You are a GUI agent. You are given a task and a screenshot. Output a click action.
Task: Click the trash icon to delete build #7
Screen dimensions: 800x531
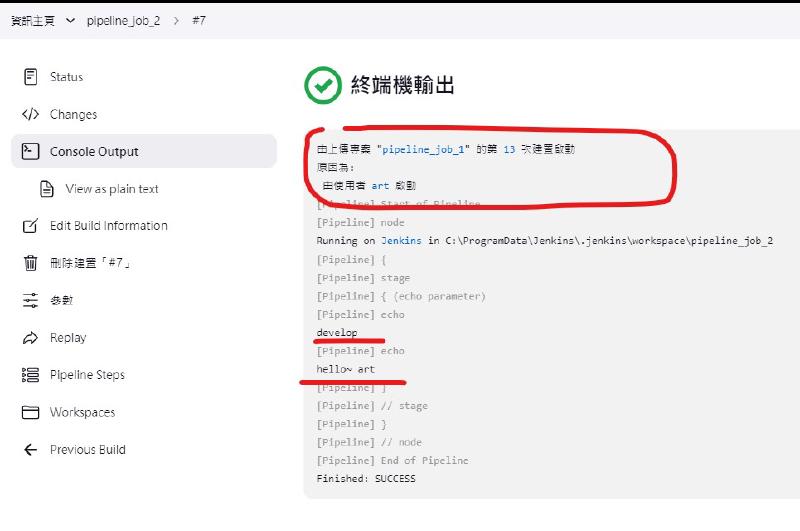[30, 263]
